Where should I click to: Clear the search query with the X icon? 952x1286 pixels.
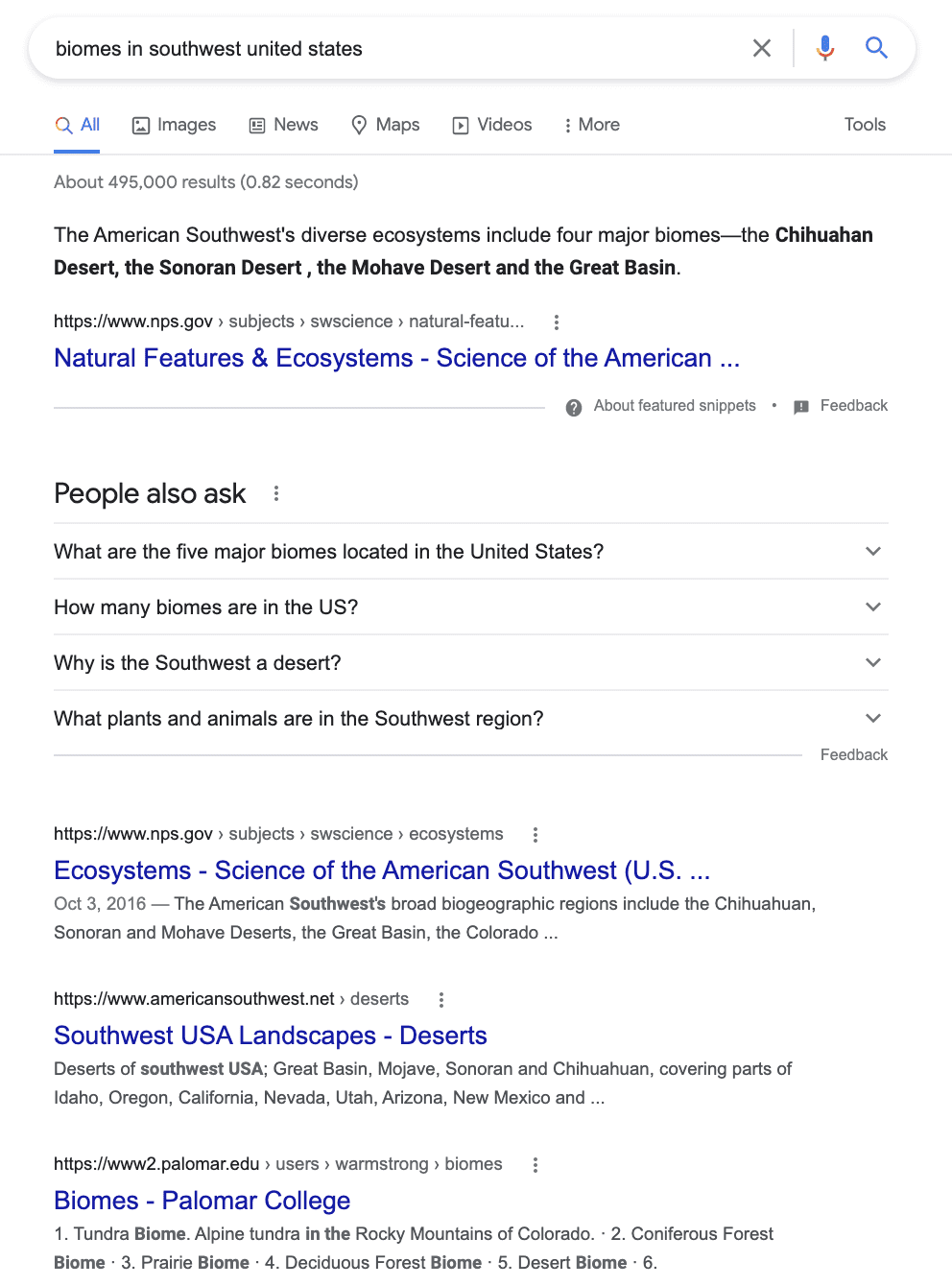coord(762,48)
